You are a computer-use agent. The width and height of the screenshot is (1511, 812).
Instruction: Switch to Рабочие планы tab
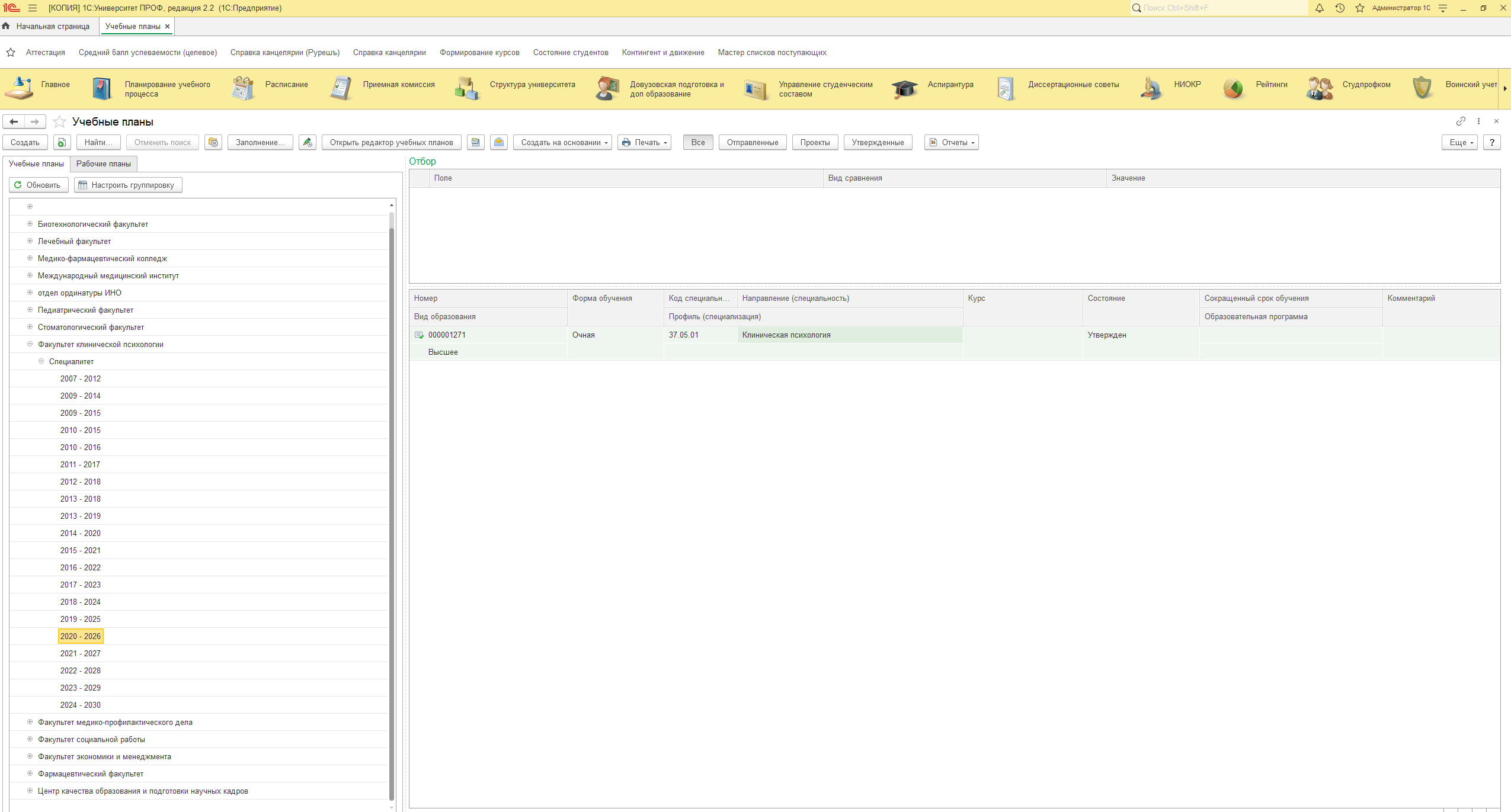(x=104, y=163)
